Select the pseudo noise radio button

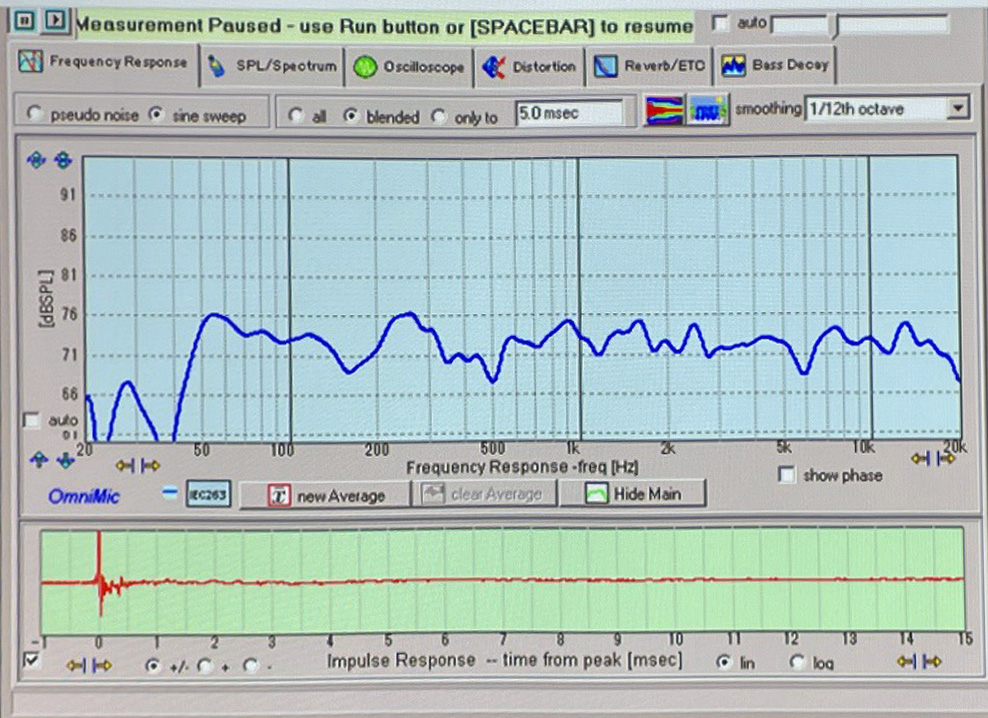pos(37,115)
